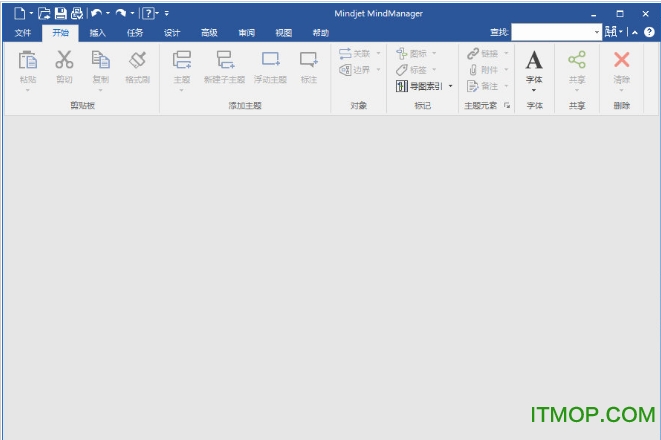Viewport: 661px width, 440px height.
Task: Click the red X Clear (清除) icon
Action: 621,59
